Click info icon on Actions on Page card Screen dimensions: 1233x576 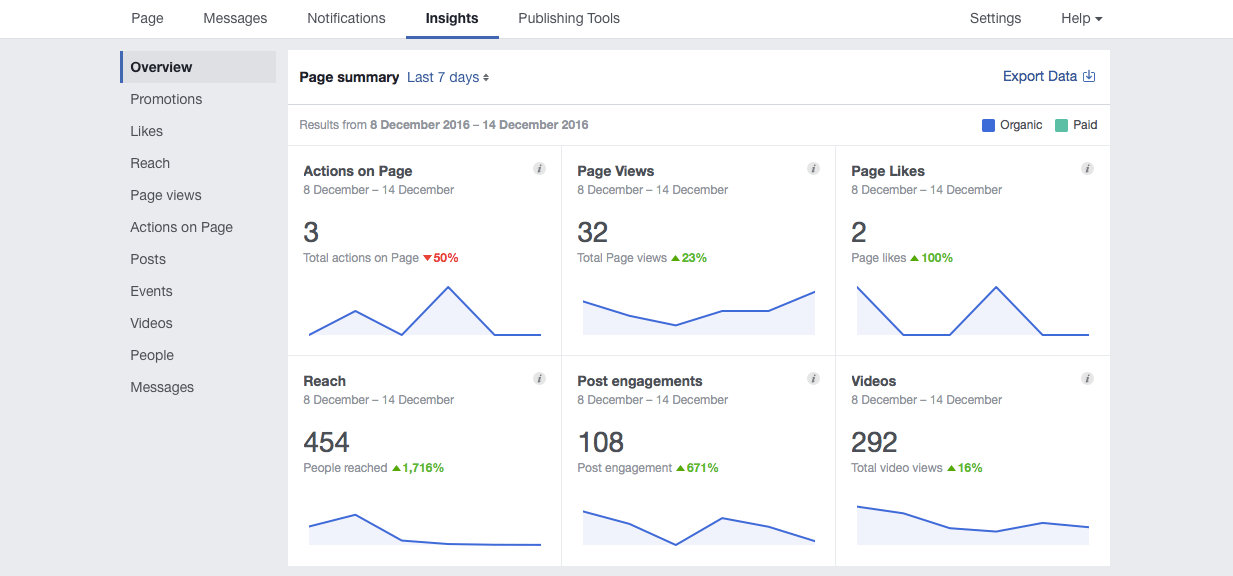tap(540, 169)
